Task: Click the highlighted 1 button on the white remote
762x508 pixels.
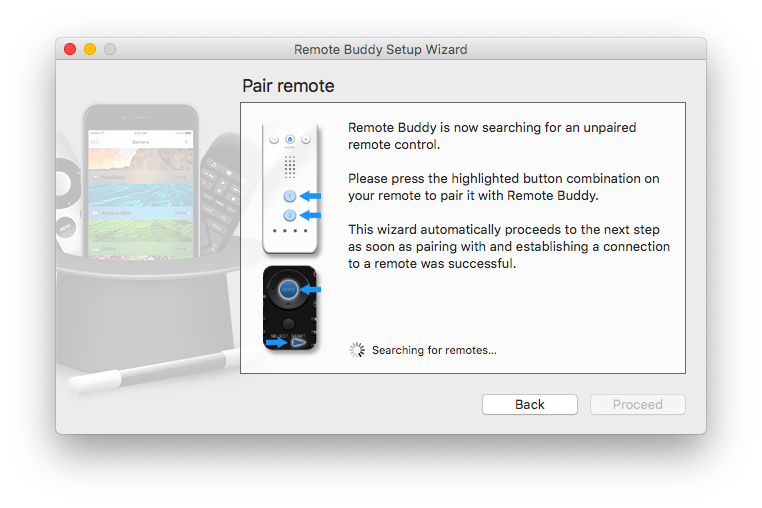Action: coord(290,196)
